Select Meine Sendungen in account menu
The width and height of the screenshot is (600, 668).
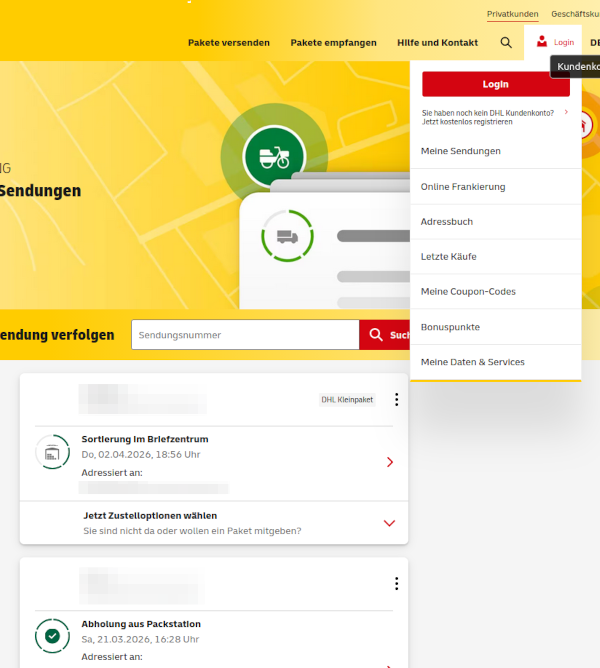[461, 151]
